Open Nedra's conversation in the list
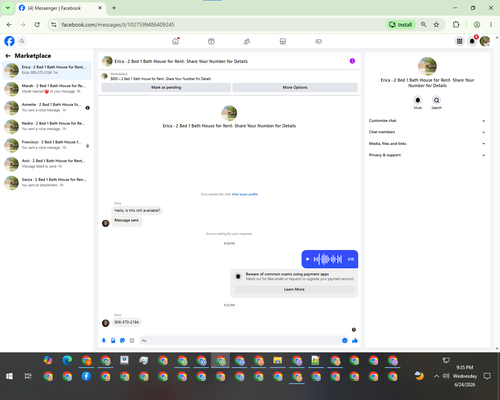Screen dimensions: 500x400 pyautogui.click(x=47, y=126)
